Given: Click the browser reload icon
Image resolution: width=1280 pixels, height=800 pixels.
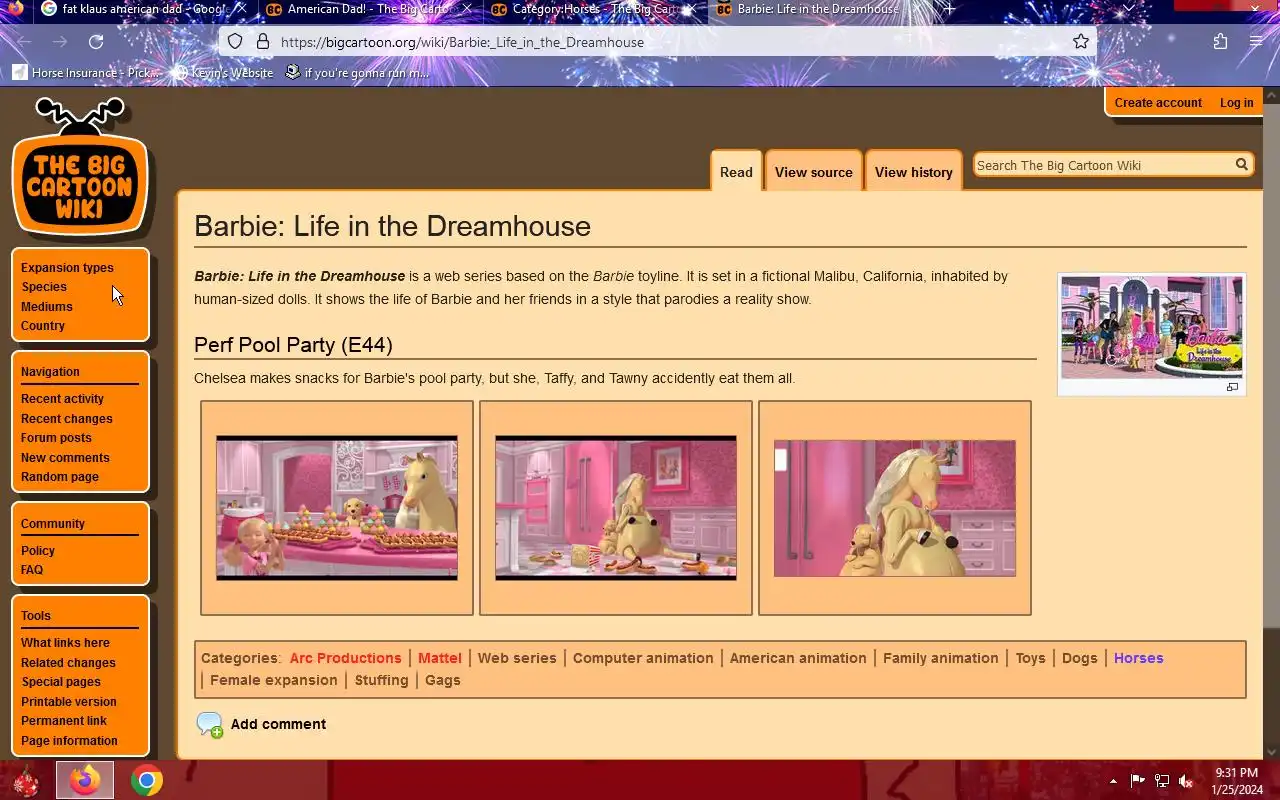Looking at the screenshot, I should pos(96,42).
